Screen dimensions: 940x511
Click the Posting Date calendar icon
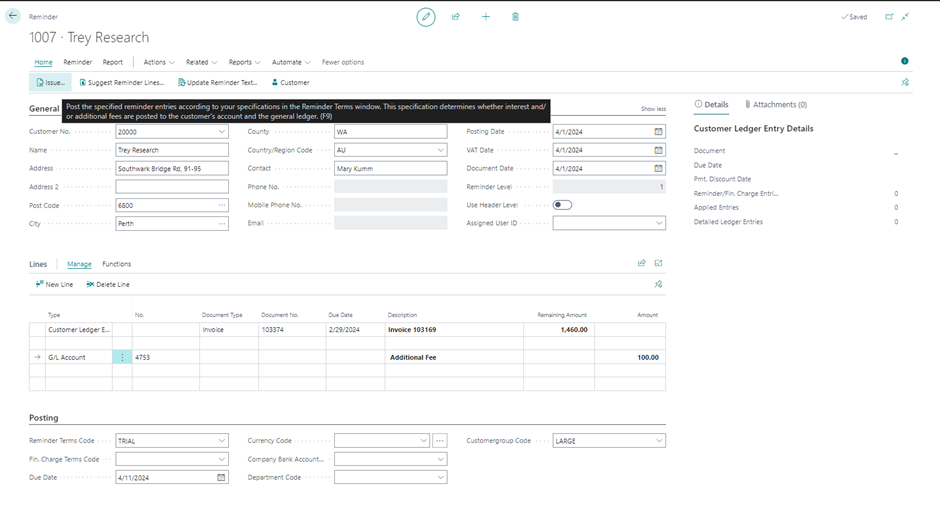click(658, 131)
